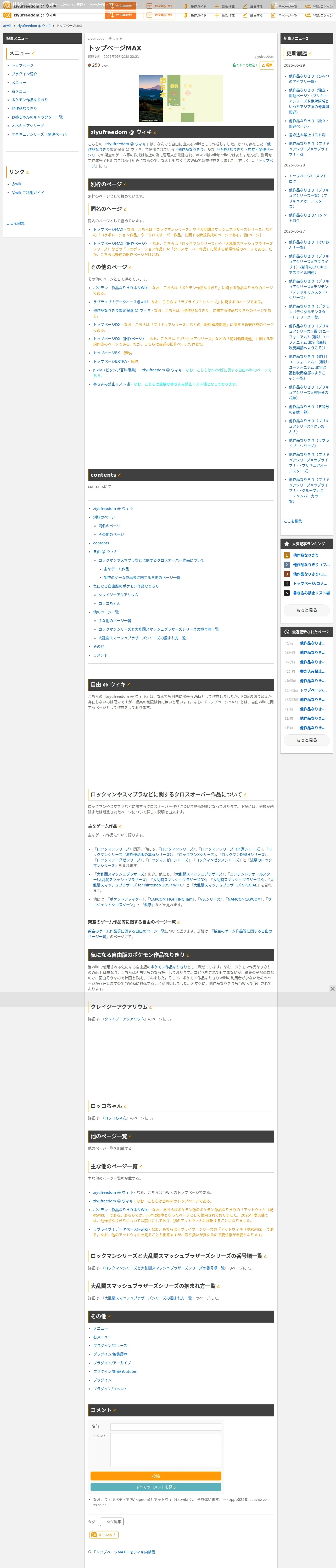Screen dimensions: 336x1568
Task: Click the rank 5 badge in popular ranking
Action: (x=287, y=593)
